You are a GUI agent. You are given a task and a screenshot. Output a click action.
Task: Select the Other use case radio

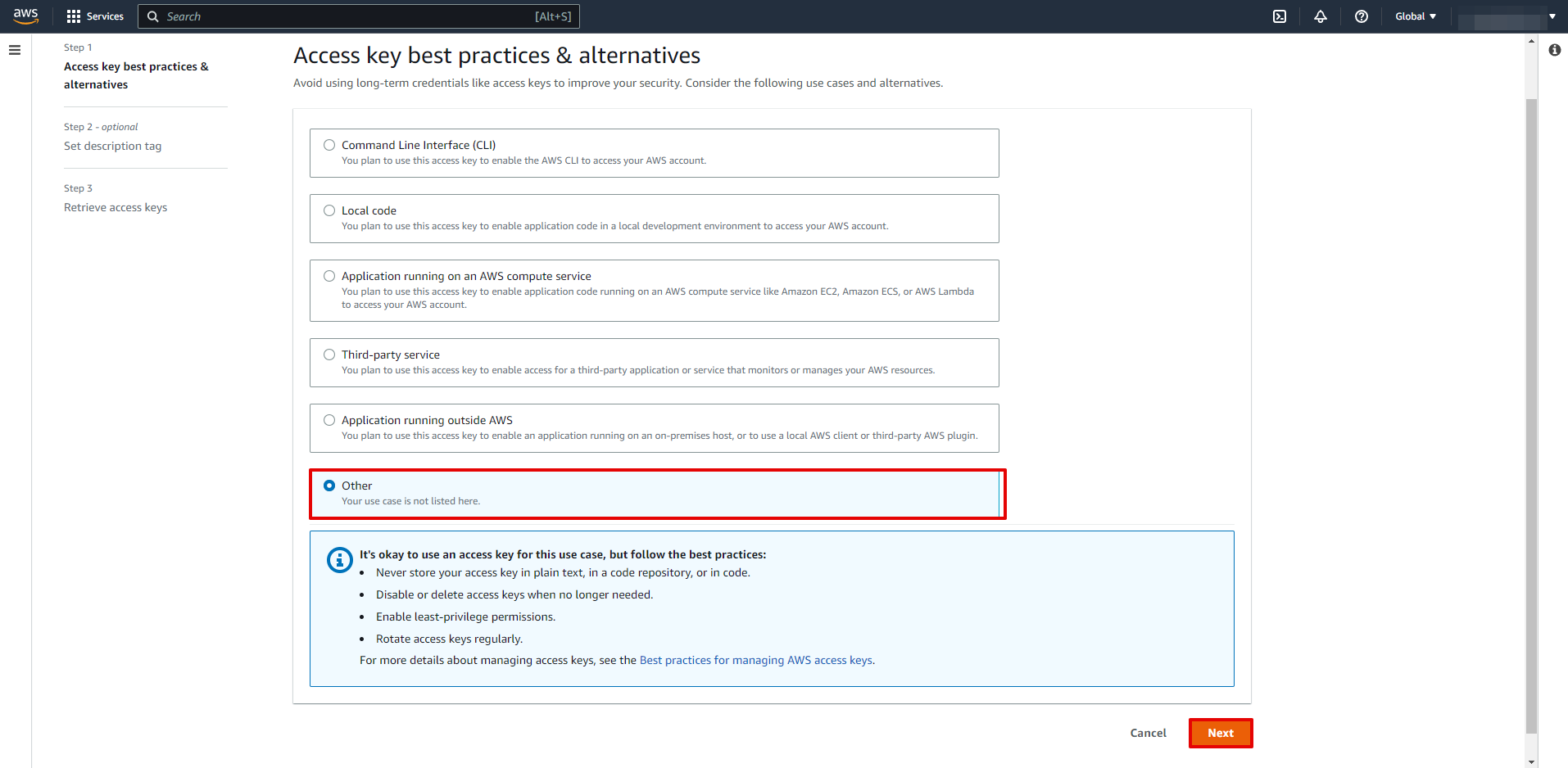329,486
